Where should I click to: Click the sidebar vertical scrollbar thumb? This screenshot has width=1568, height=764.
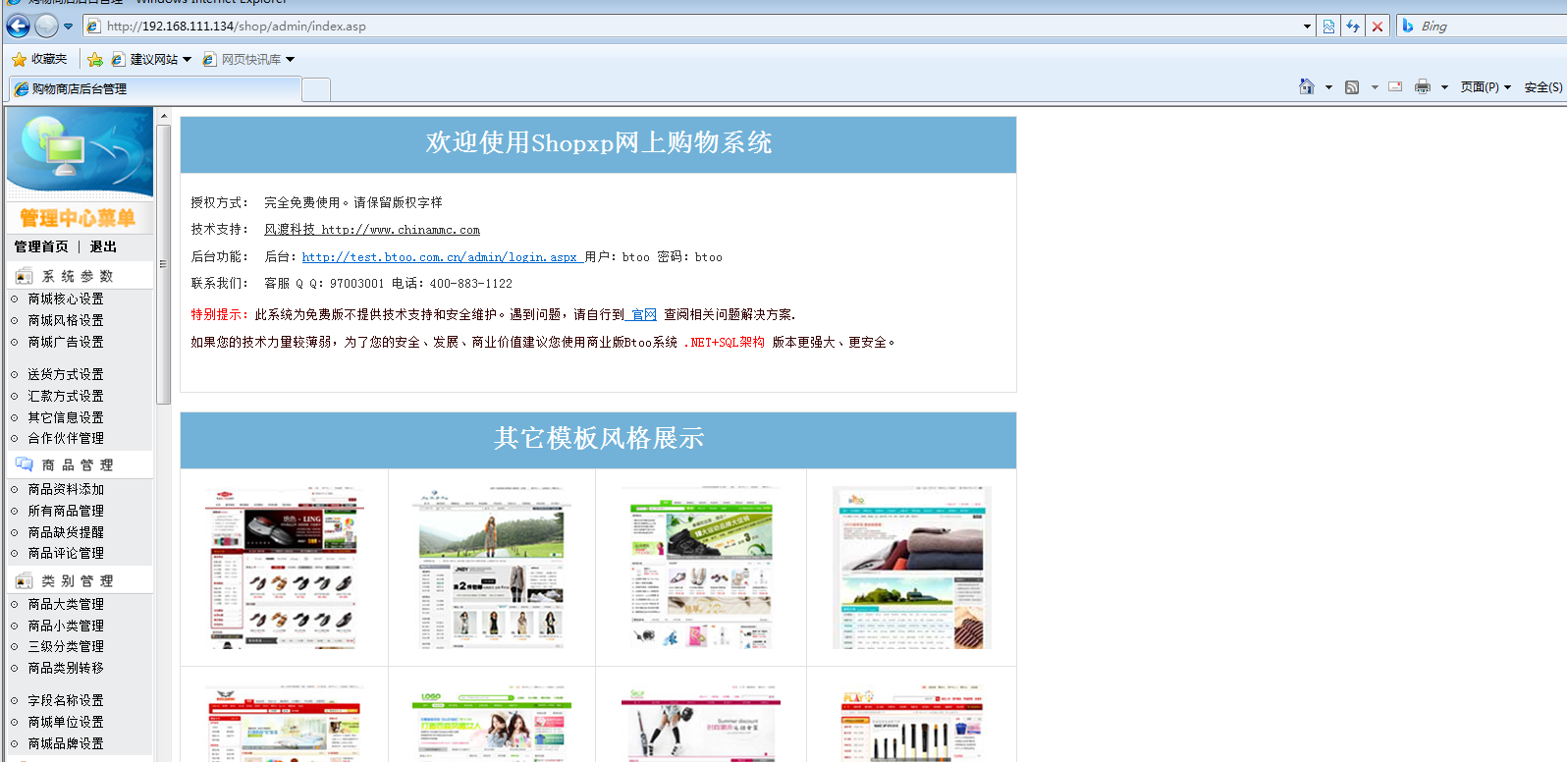click(164, 264)
